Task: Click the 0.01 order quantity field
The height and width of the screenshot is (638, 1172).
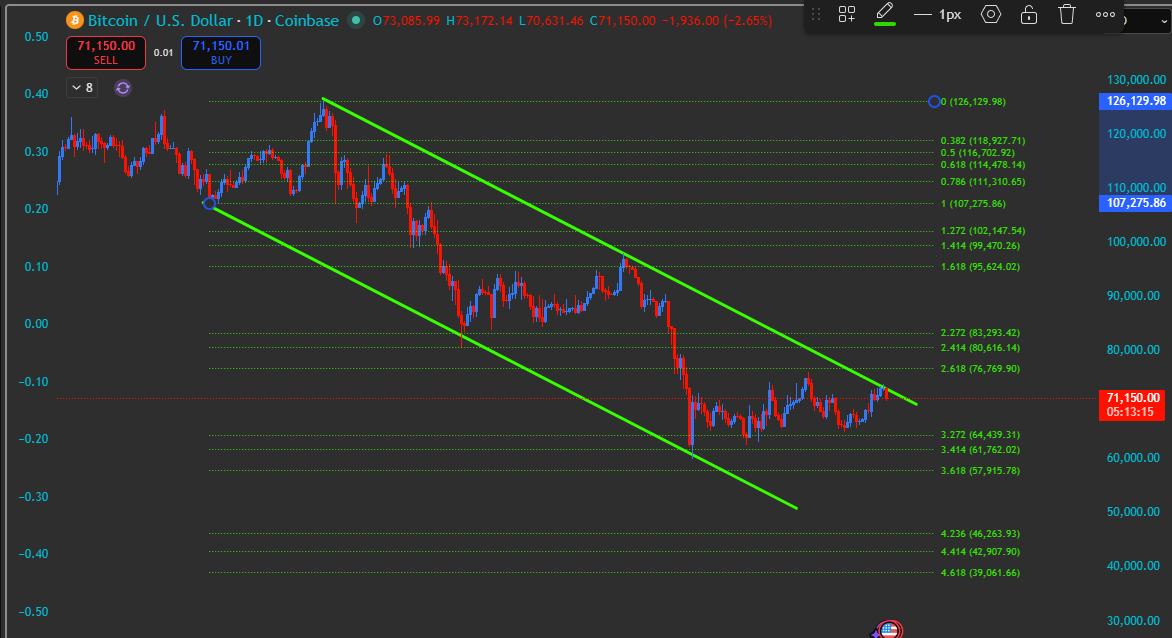Action: (163, 52)
